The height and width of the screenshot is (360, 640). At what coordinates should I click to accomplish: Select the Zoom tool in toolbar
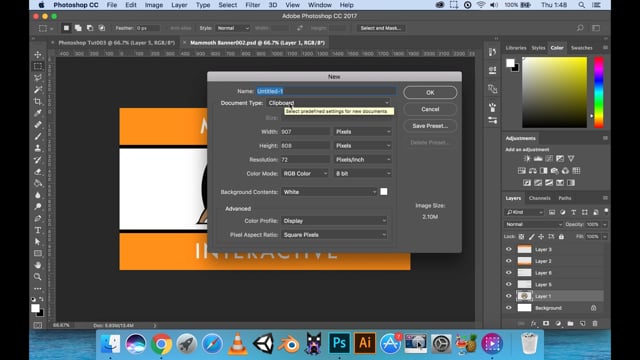click(x=38, y=277)
